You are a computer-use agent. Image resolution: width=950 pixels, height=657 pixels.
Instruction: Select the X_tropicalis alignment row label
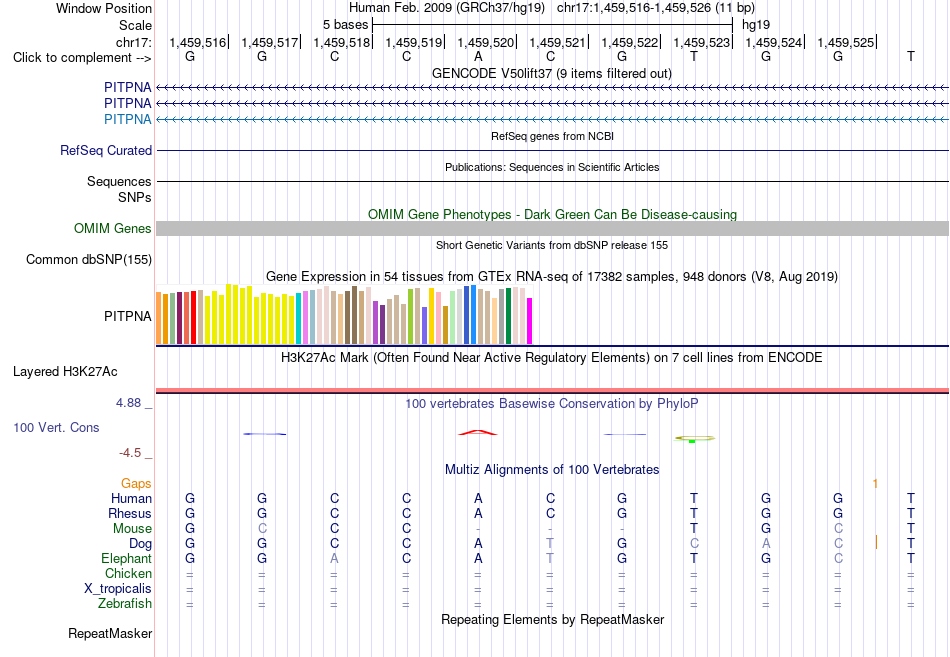point(118,589)
